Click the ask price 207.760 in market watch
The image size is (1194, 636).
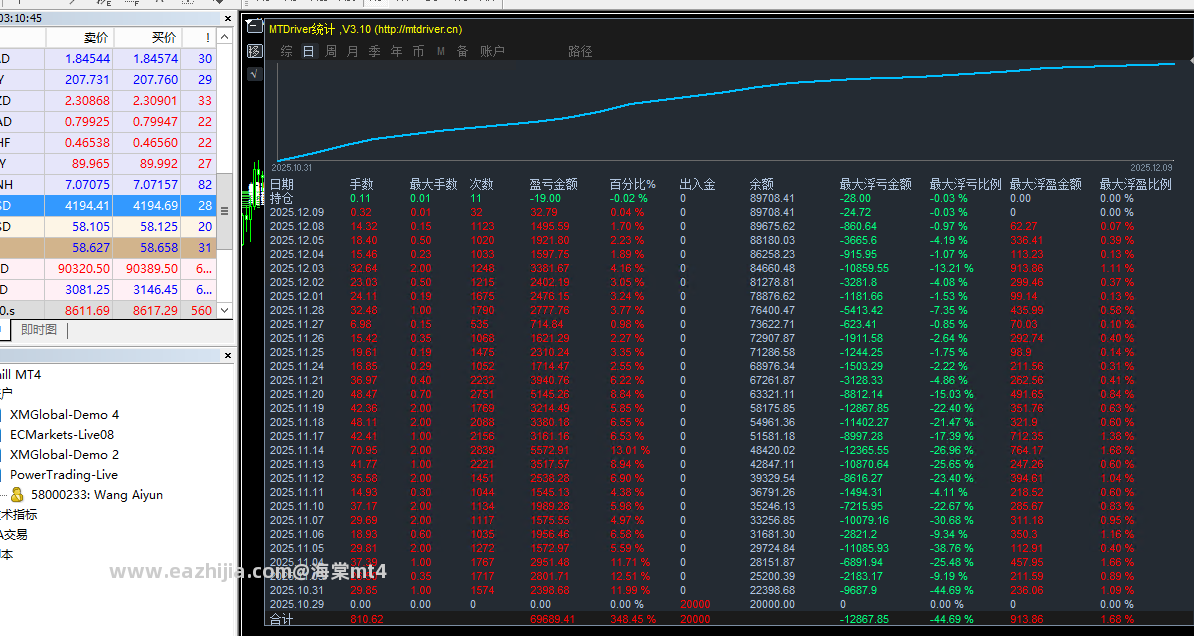[155, 79]
